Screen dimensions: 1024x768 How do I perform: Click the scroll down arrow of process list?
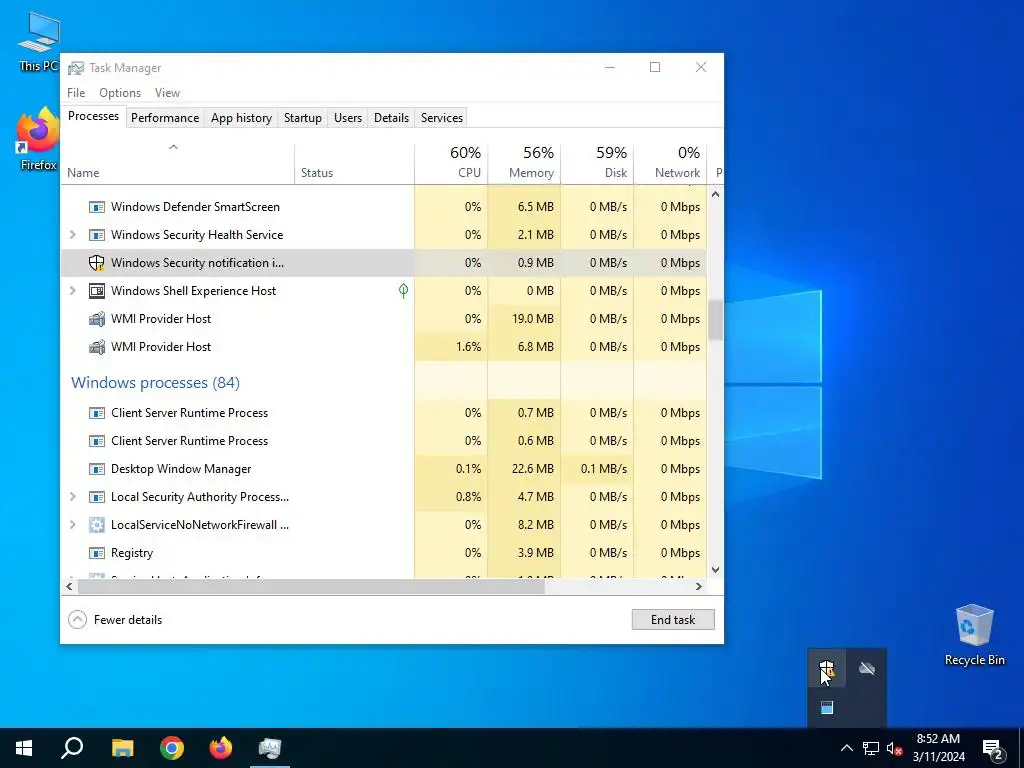pos(715,569)
